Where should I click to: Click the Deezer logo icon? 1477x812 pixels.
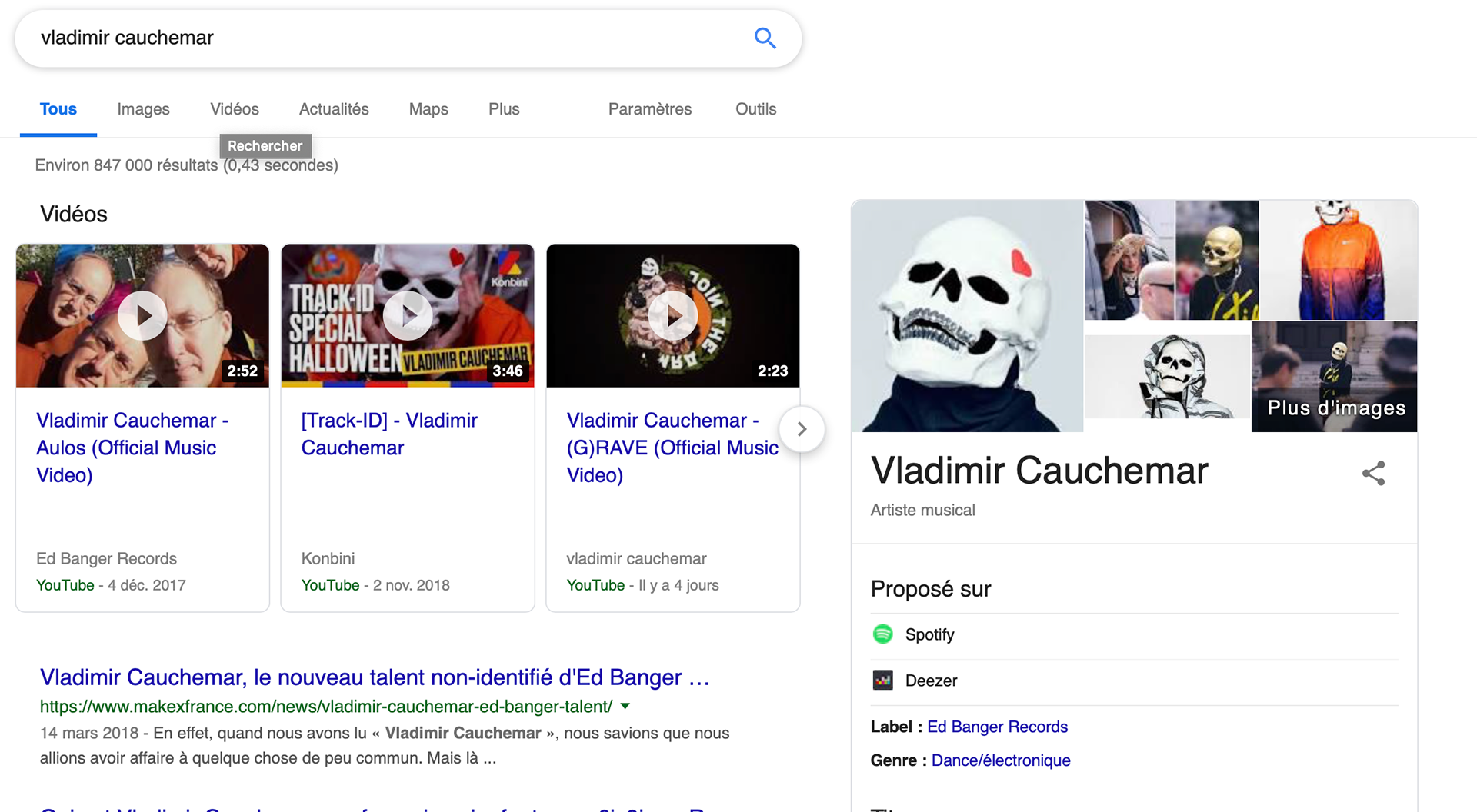coord(882,681)
